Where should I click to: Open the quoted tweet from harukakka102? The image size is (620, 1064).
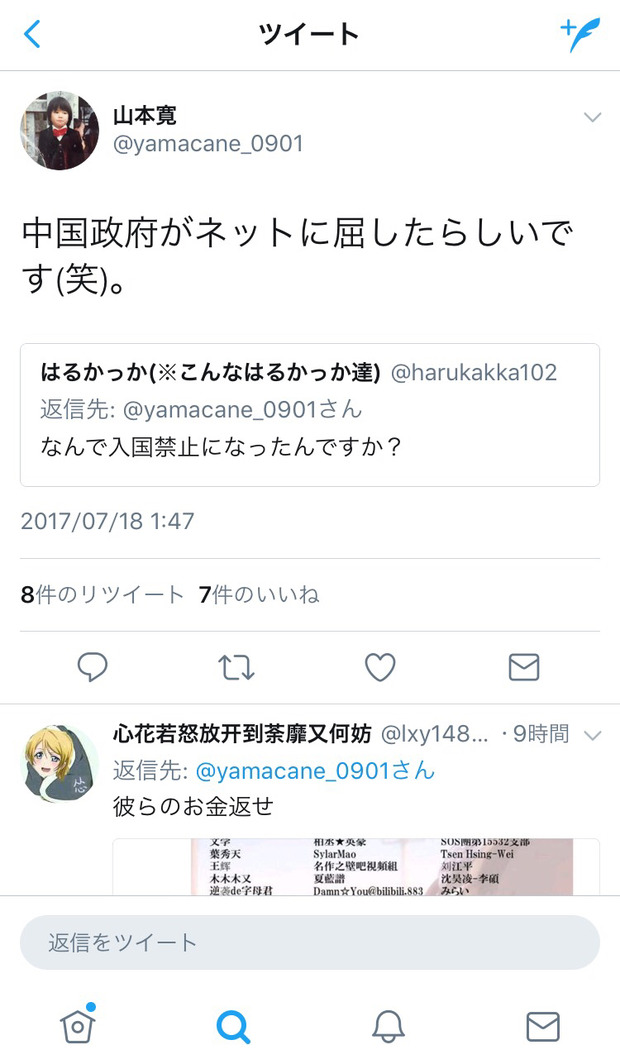pos(310,415)
